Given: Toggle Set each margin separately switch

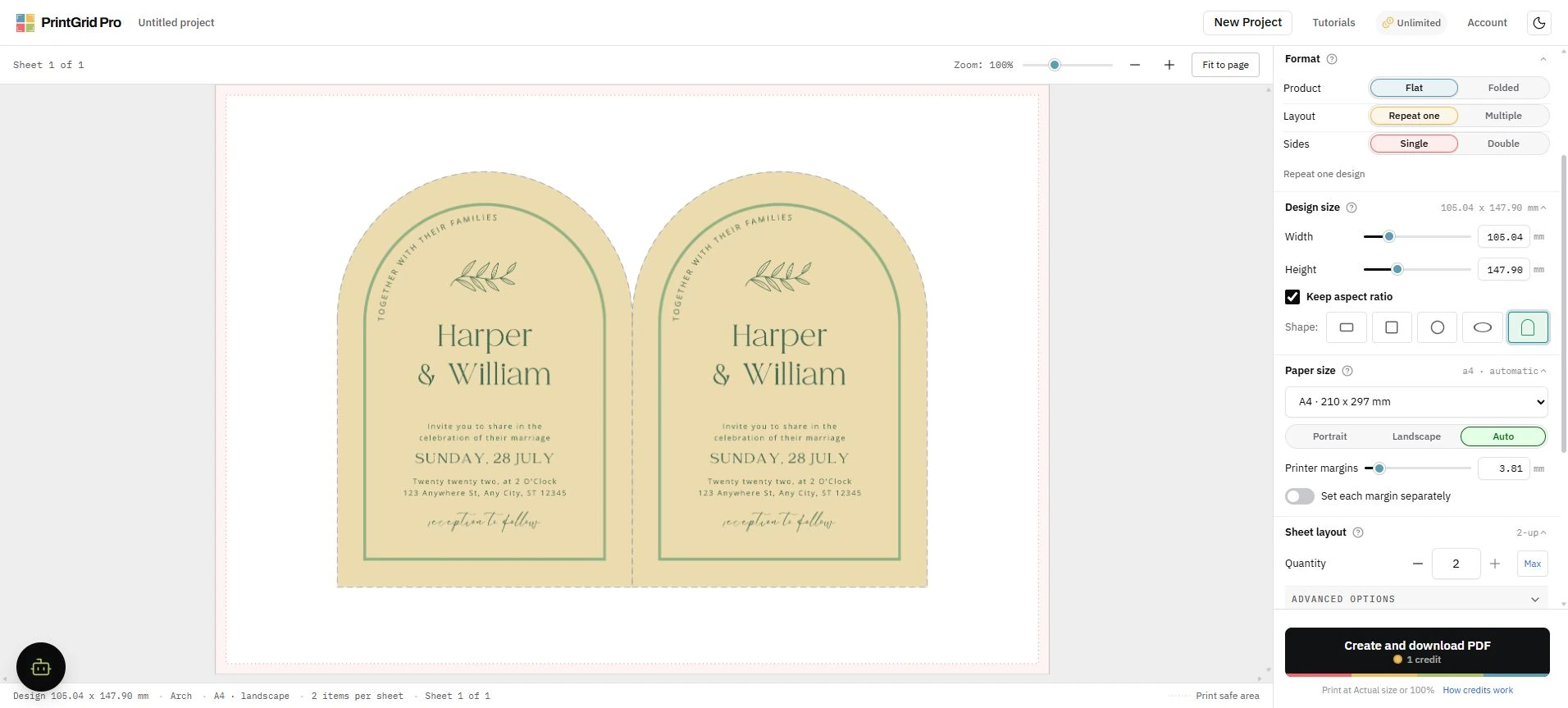Looking at the screenshot, I should click(1300, 496).
